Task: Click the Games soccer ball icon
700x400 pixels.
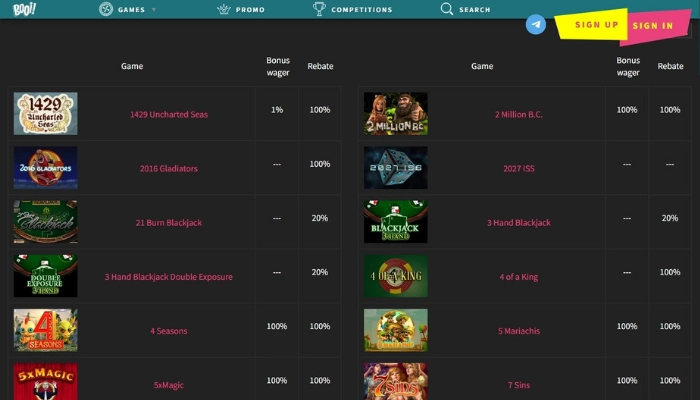Action: pos(106,9)
